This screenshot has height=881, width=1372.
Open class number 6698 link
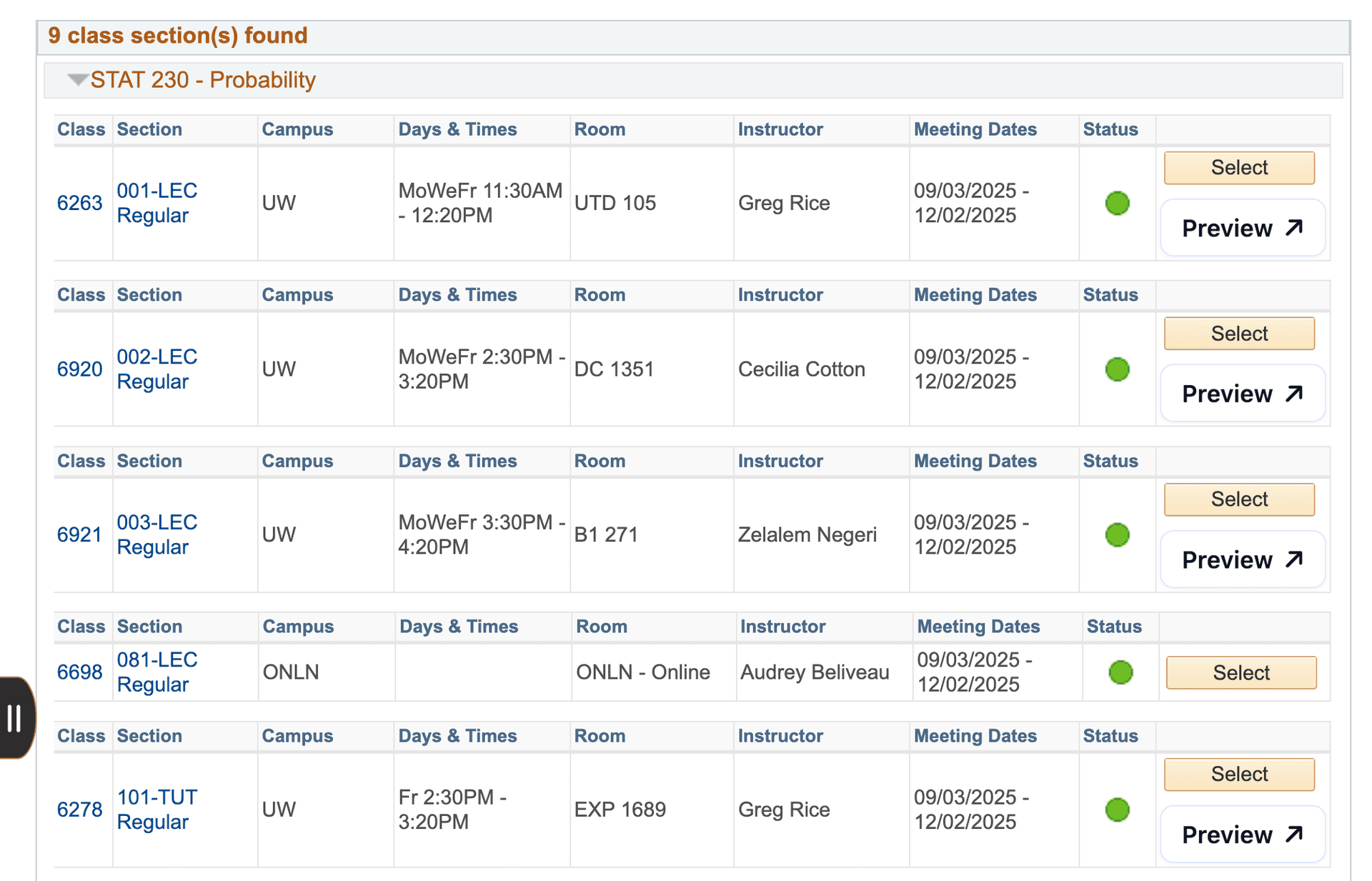[x=79, y=672]
